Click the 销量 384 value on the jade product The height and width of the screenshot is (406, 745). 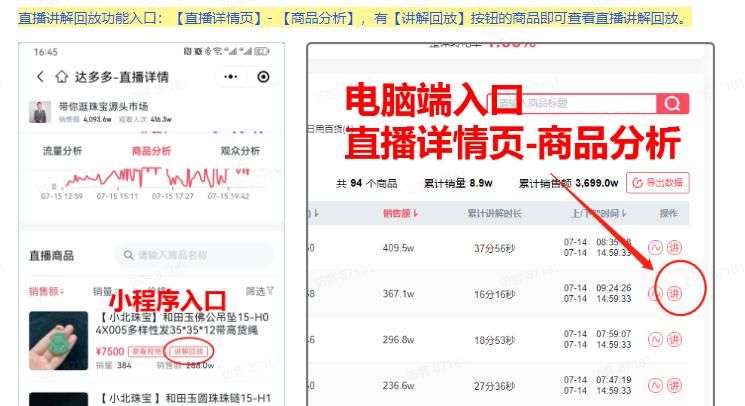(x=114, y=365)
